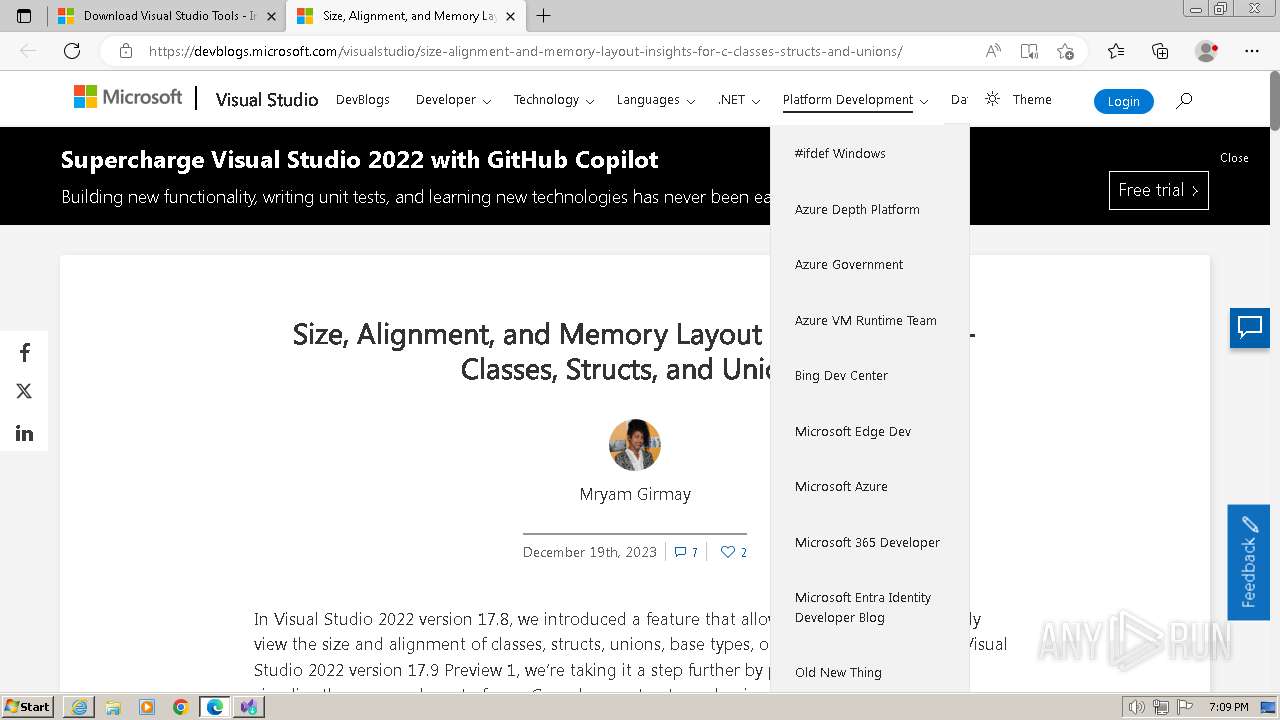Share article on X
Image resolution: width=1280 pixels, height=720 pixels.
[24, 391]
